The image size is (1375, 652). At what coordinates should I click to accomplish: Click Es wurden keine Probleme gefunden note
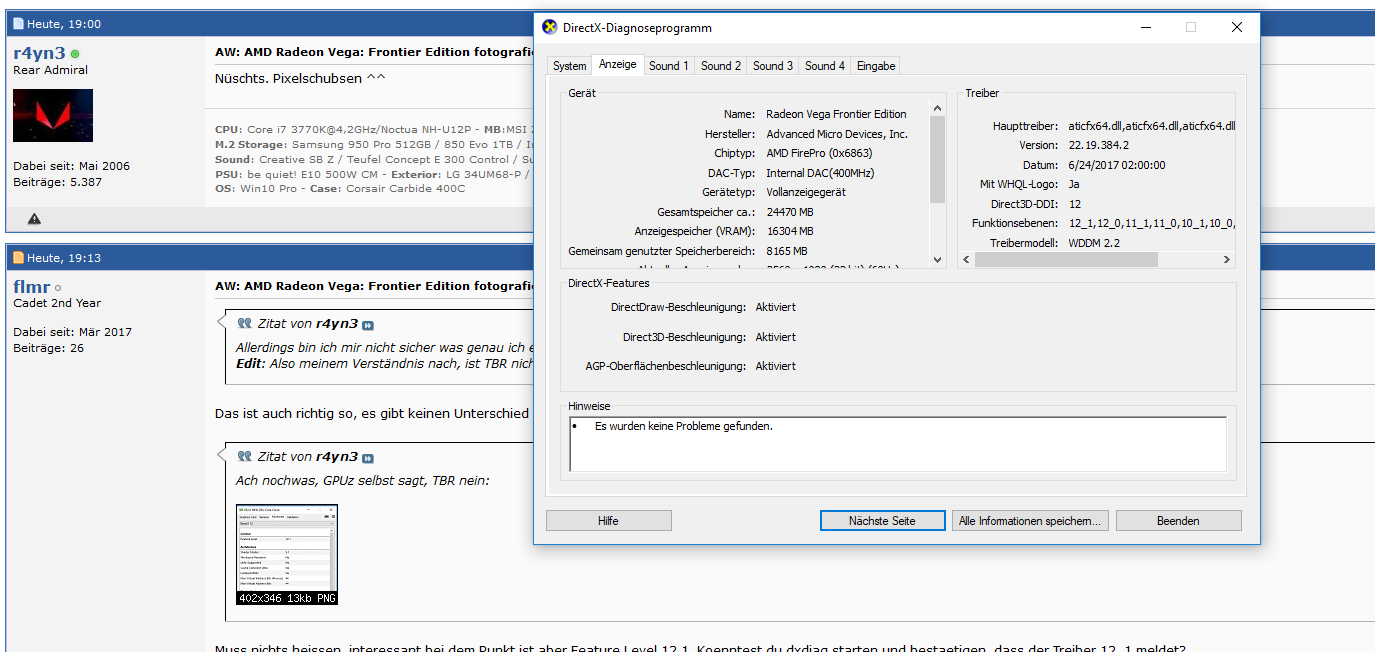click(684, 426)
